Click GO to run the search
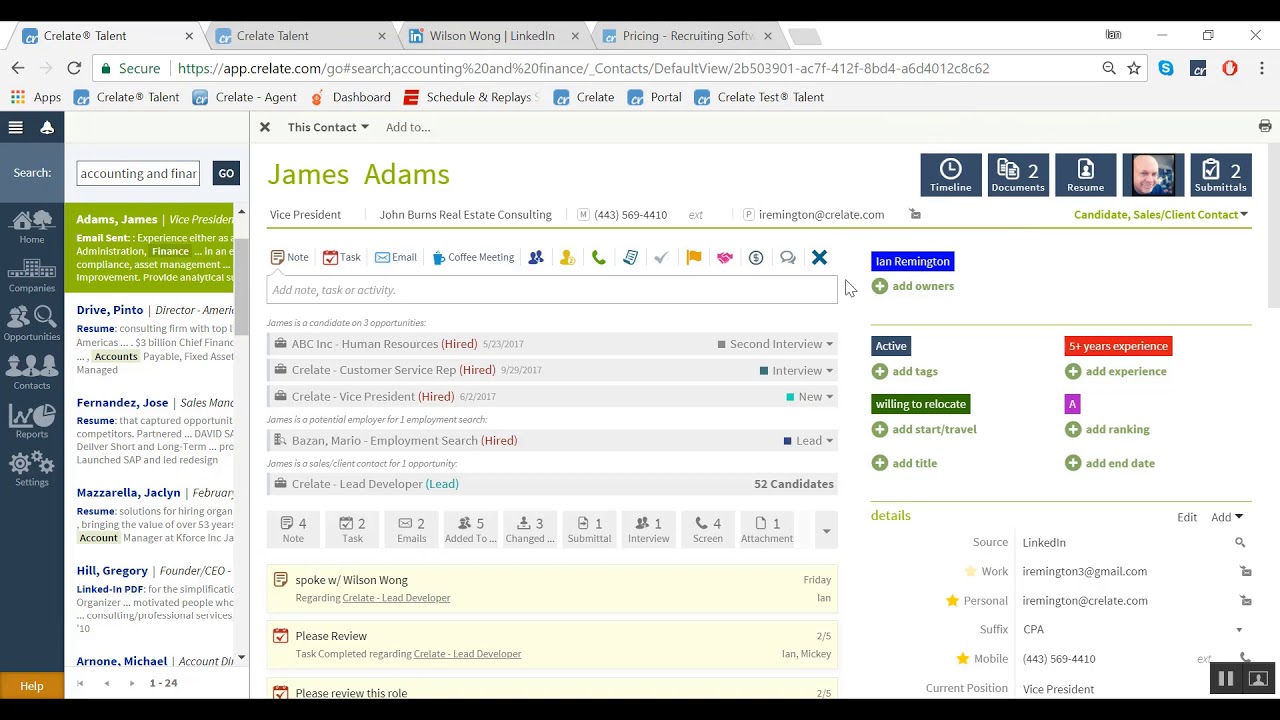 pos(226,173)
